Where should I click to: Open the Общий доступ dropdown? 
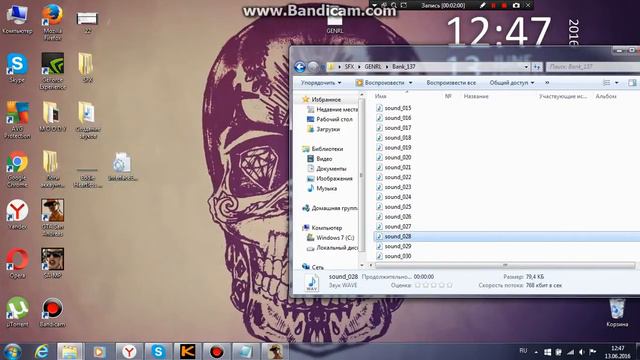pos(512,83)
